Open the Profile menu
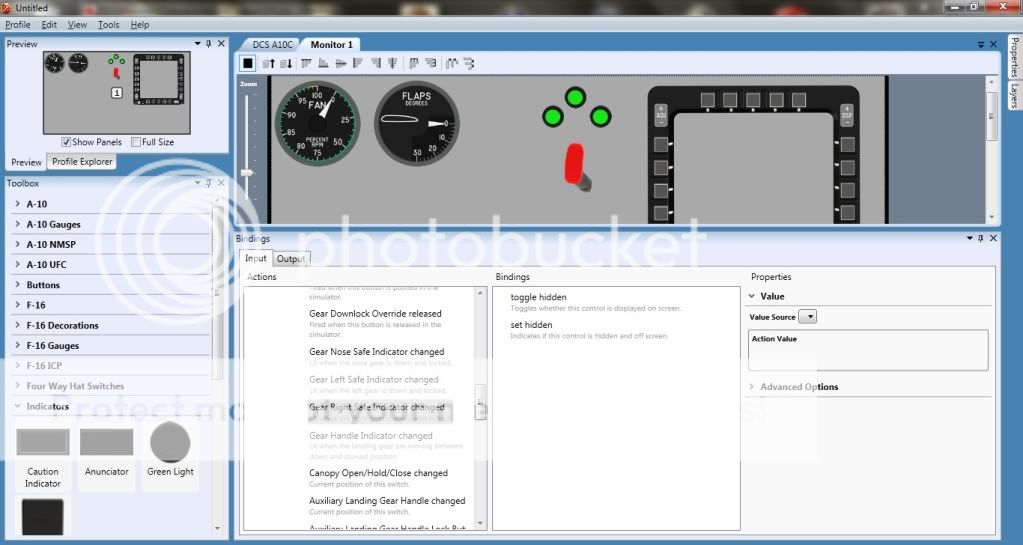 pos(18,24)
